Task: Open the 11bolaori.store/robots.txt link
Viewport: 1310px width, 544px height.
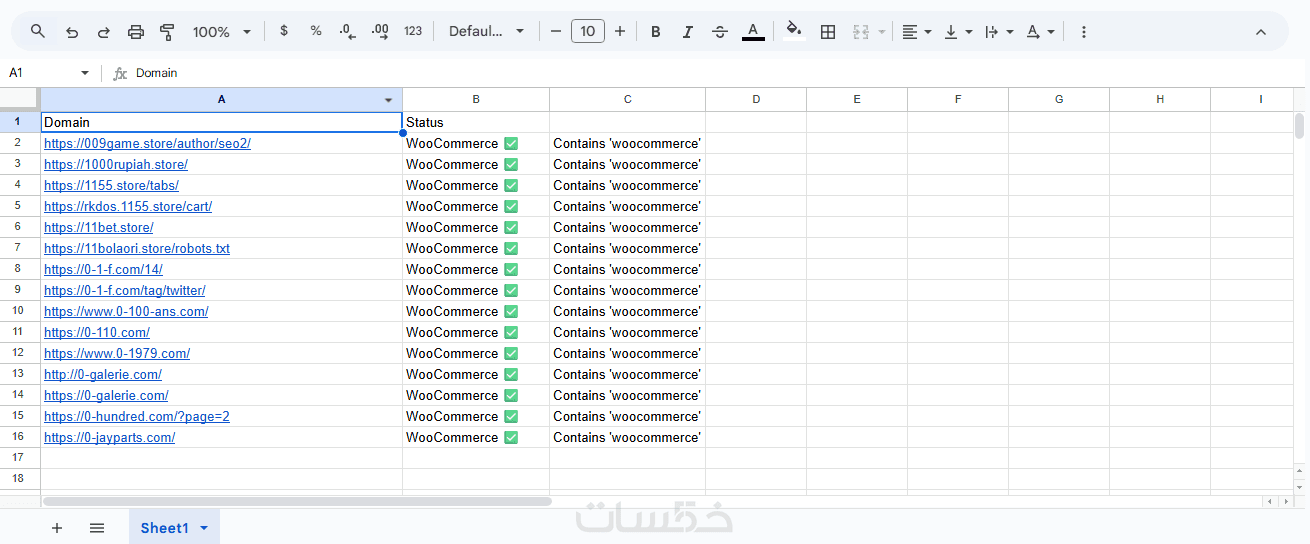Action: pyautogui.click(x=137, y=248)
